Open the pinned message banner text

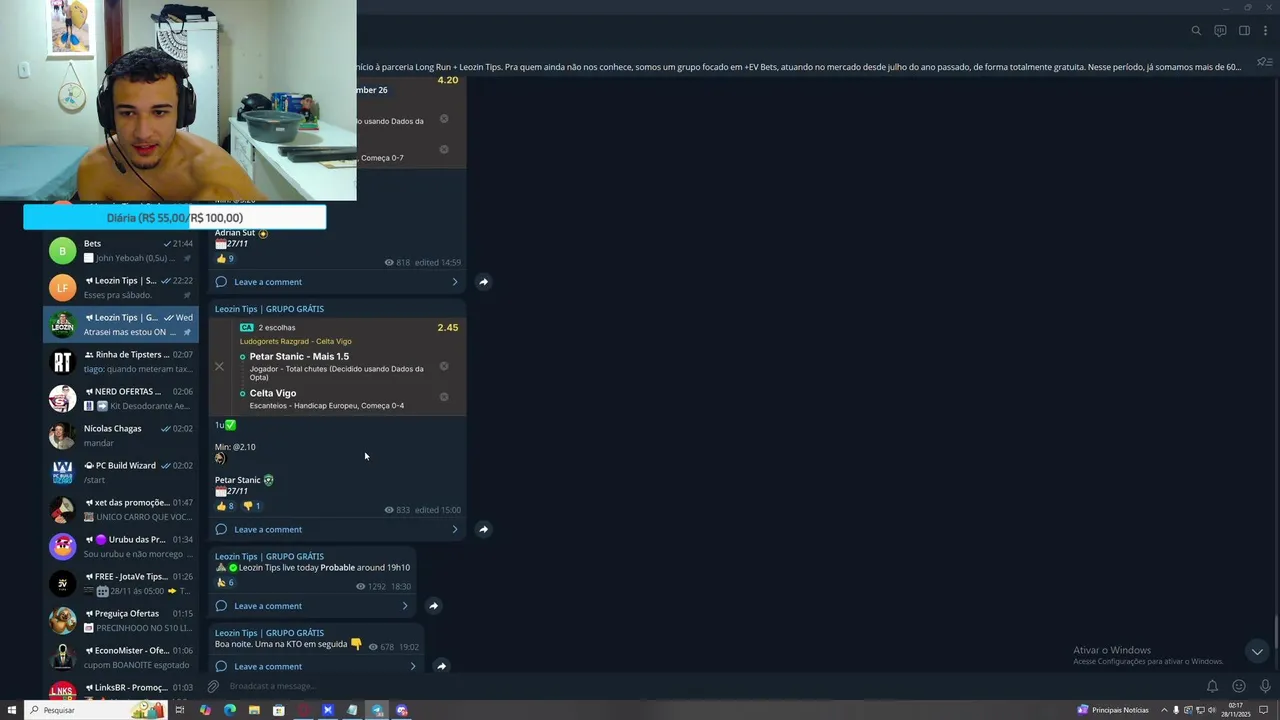point(798,67)
